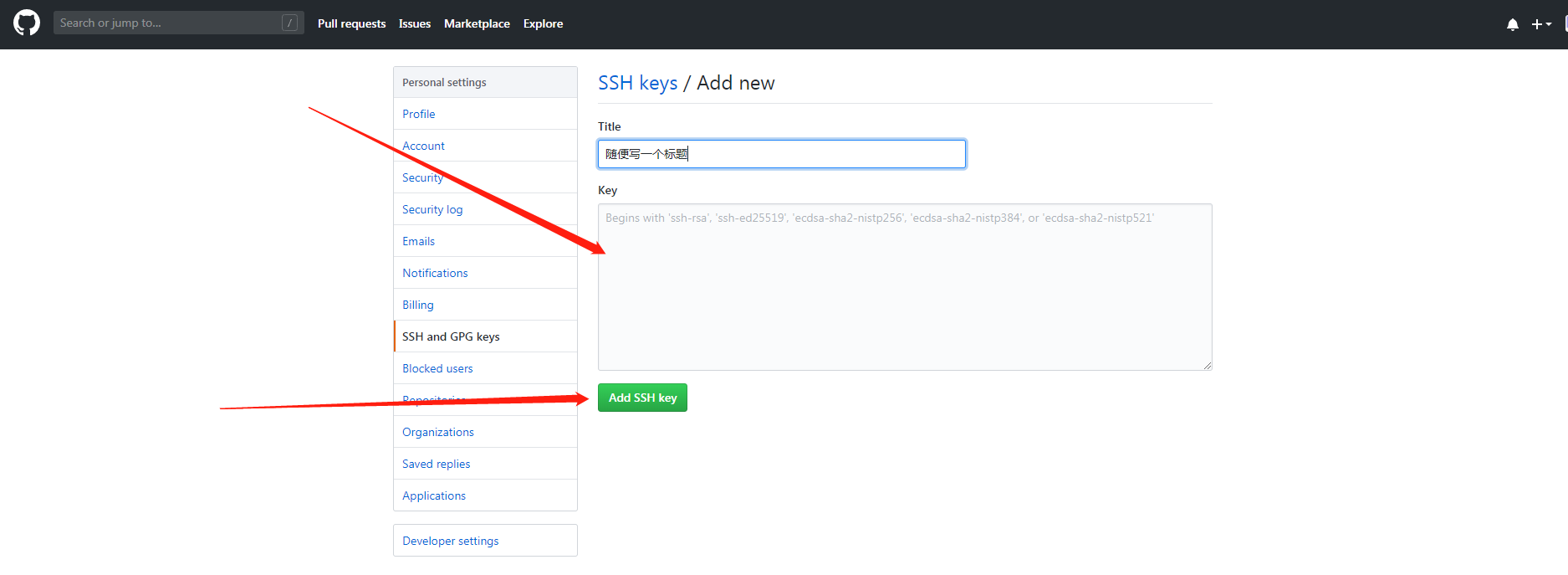Go to Account settings
Screen dimensions: 1568x575
pos(485,146)
